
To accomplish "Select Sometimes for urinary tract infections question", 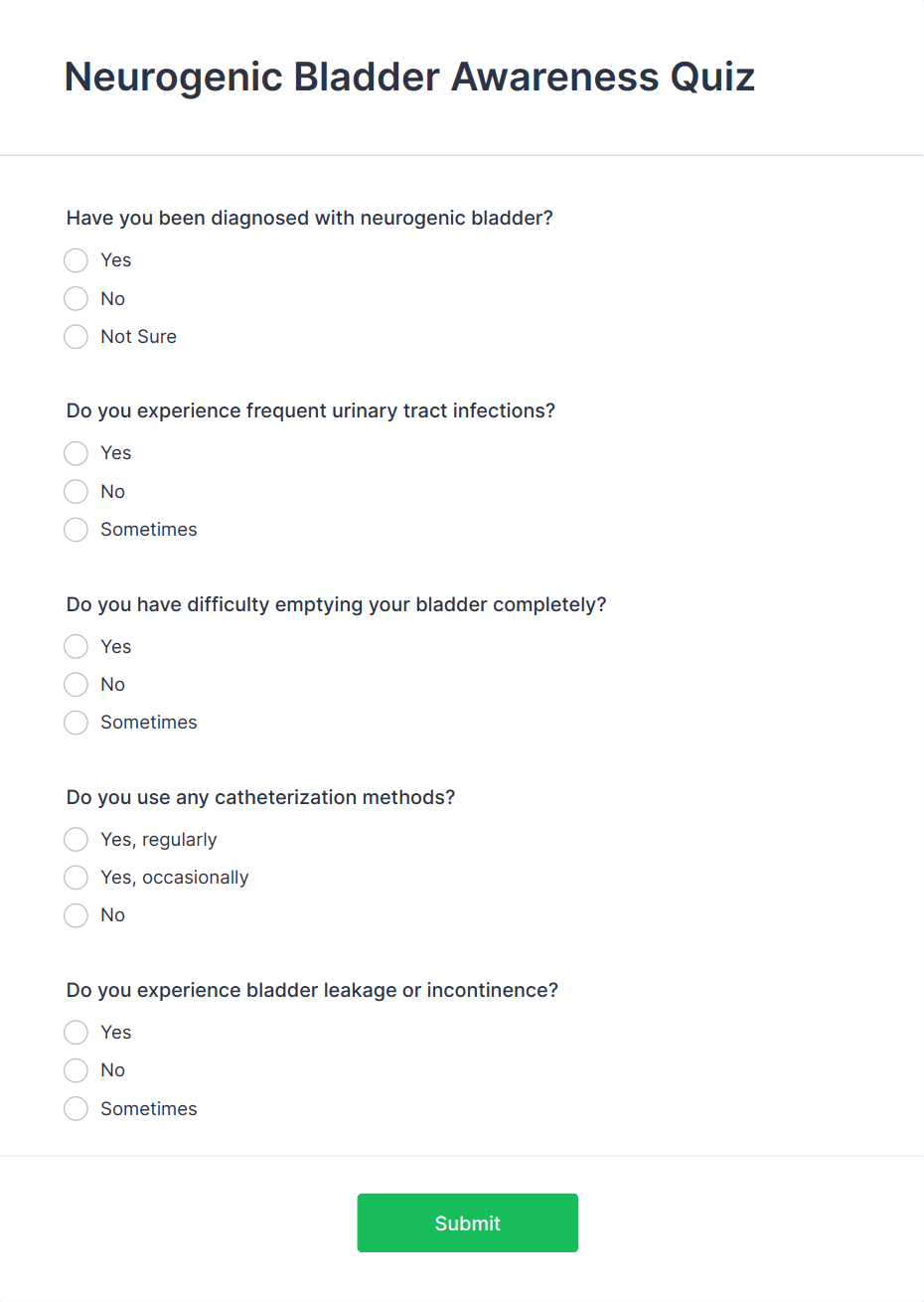I will point(77,530).
